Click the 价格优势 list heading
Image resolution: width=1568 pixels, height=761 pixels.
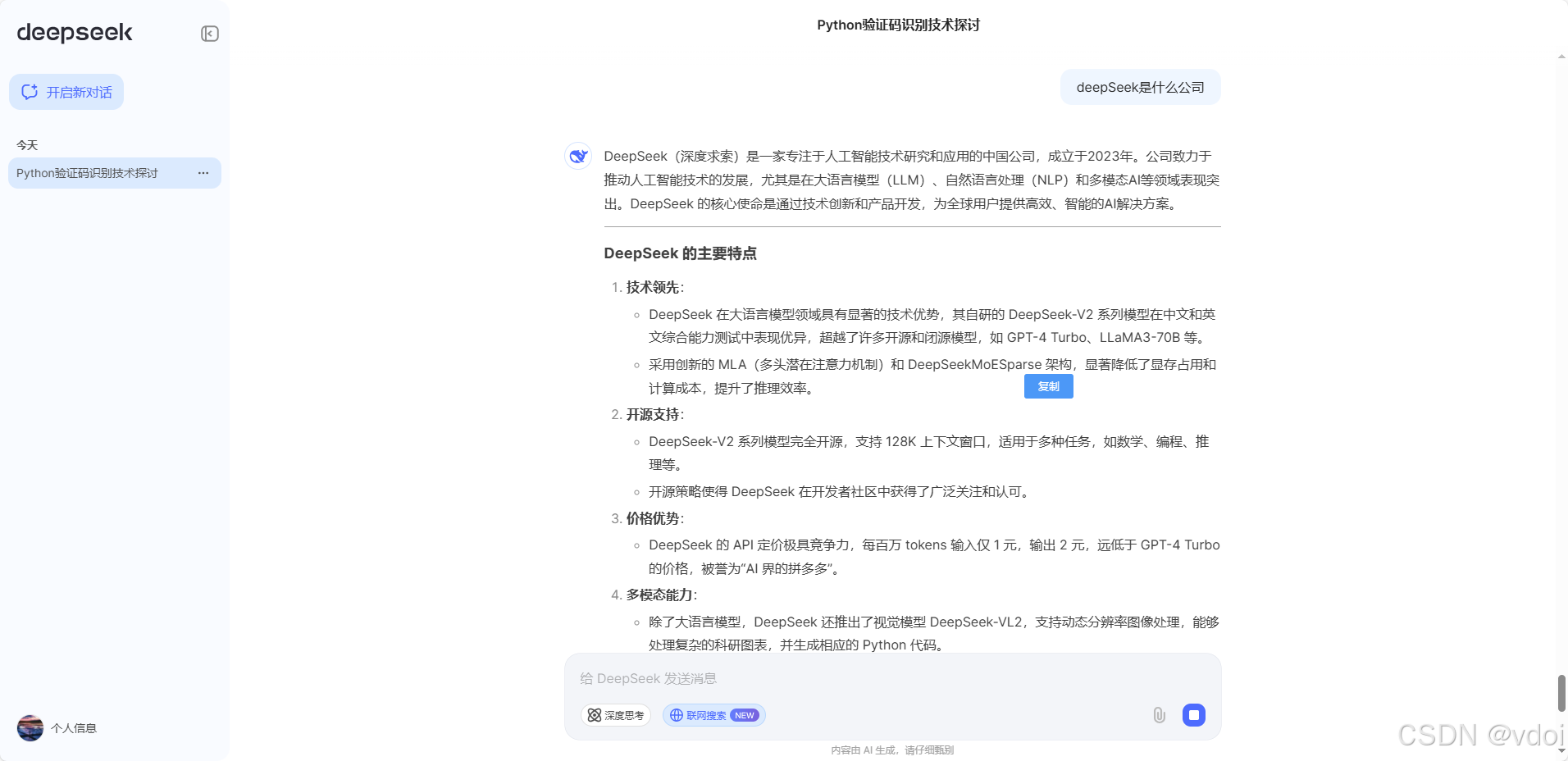[x=653, y=518]
